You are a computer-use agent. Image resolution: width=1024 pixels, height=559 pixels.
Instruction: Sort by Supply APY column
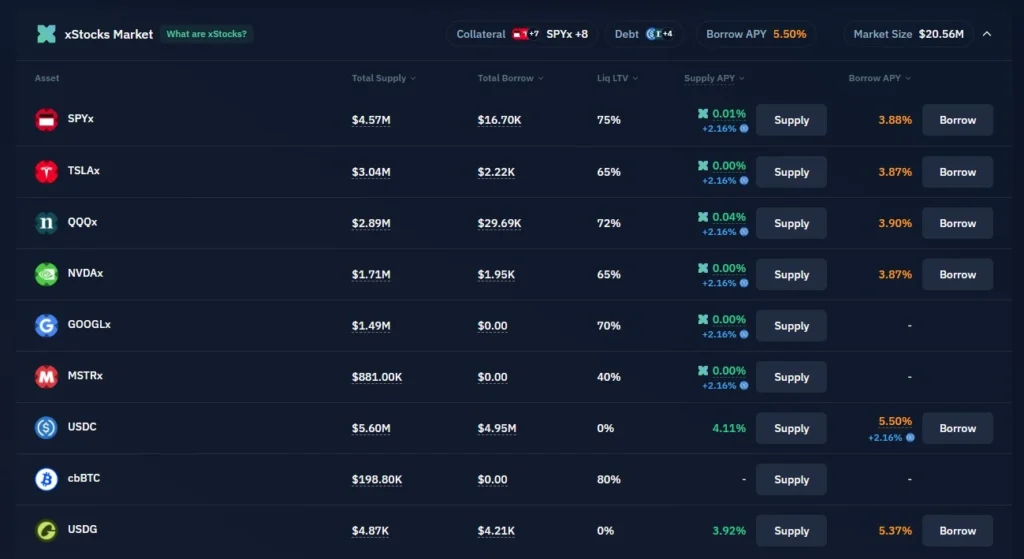point(714,78)
